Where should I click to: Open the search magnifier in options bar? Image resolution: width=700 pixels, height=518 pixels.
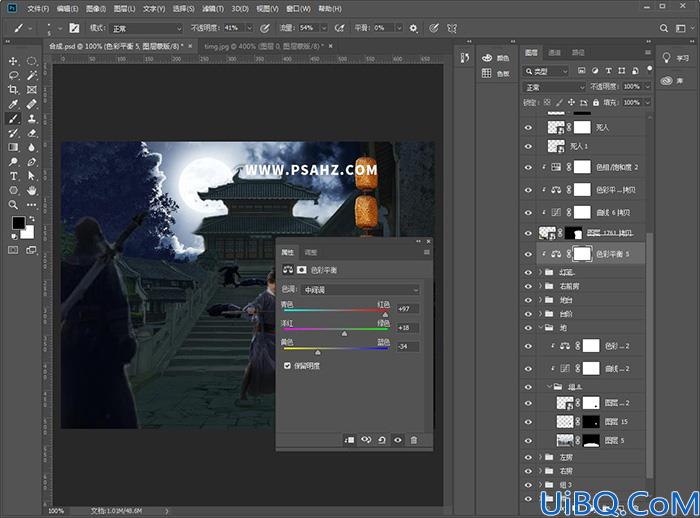pyautogui.click(x=664, y=28)
